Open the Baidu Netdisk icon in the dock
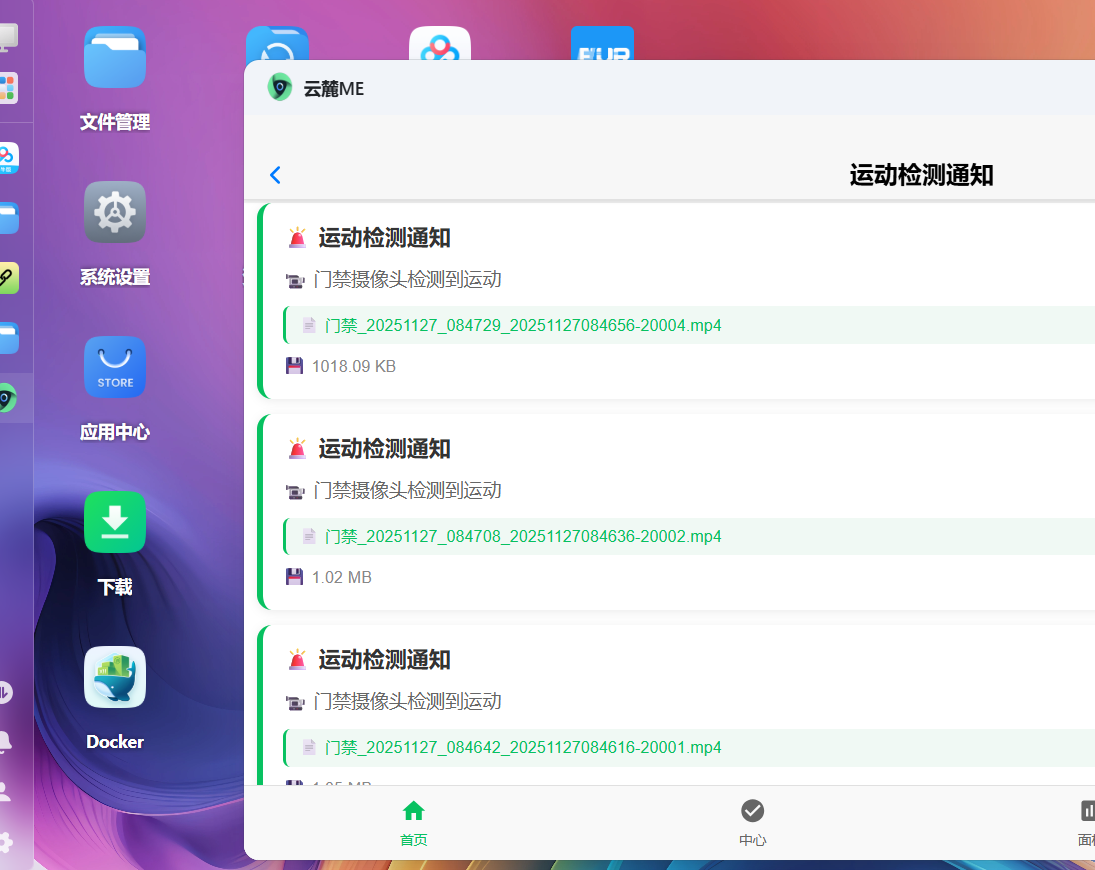The image size is (1095, 870). tap(7, 158)
